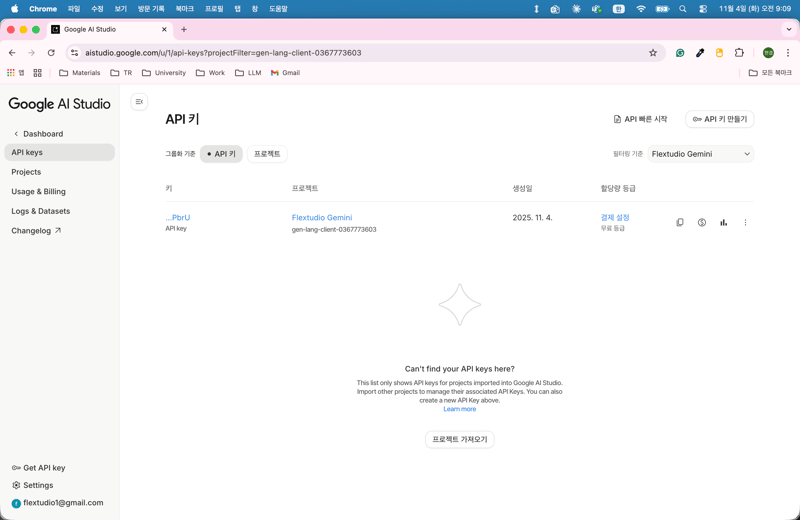This screenshot has width=800, height=520.
Task: Open the 방문 기록 menu
Action: coord(151,9)
